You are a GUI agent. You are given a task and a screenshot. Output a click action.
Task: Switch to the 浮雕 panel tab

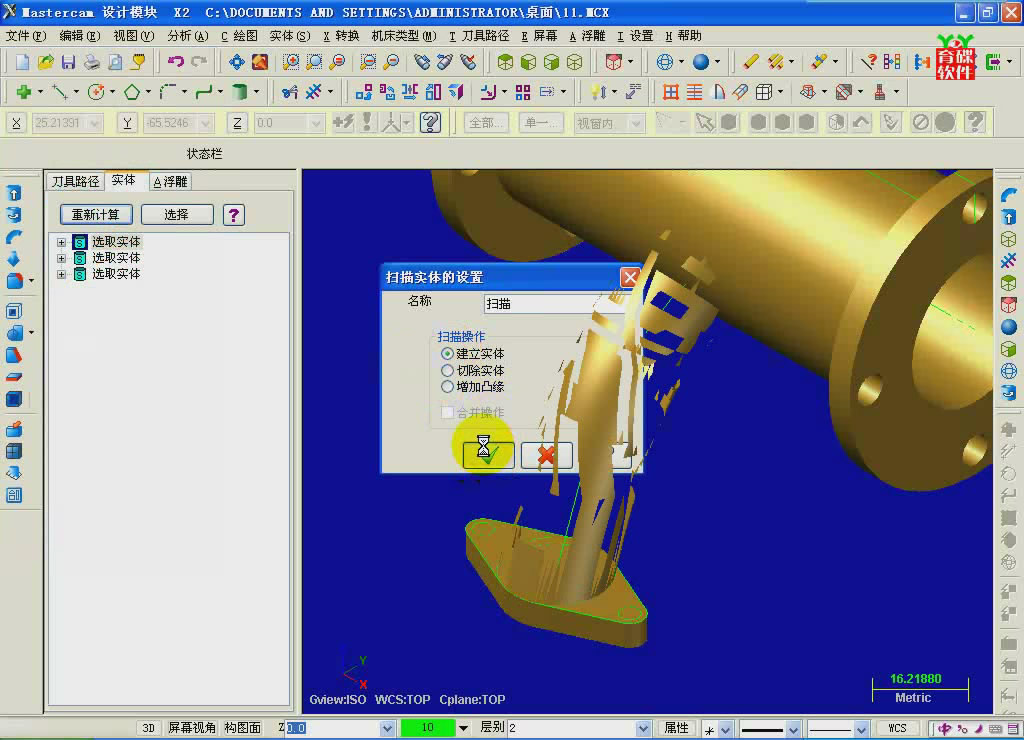tap(170, 182)
